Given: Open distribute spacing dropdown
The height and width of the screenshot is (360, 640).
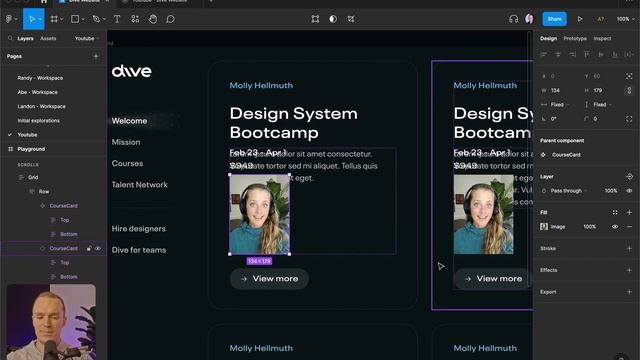Looking at the screenshot, I should click(x=629, y=54).
